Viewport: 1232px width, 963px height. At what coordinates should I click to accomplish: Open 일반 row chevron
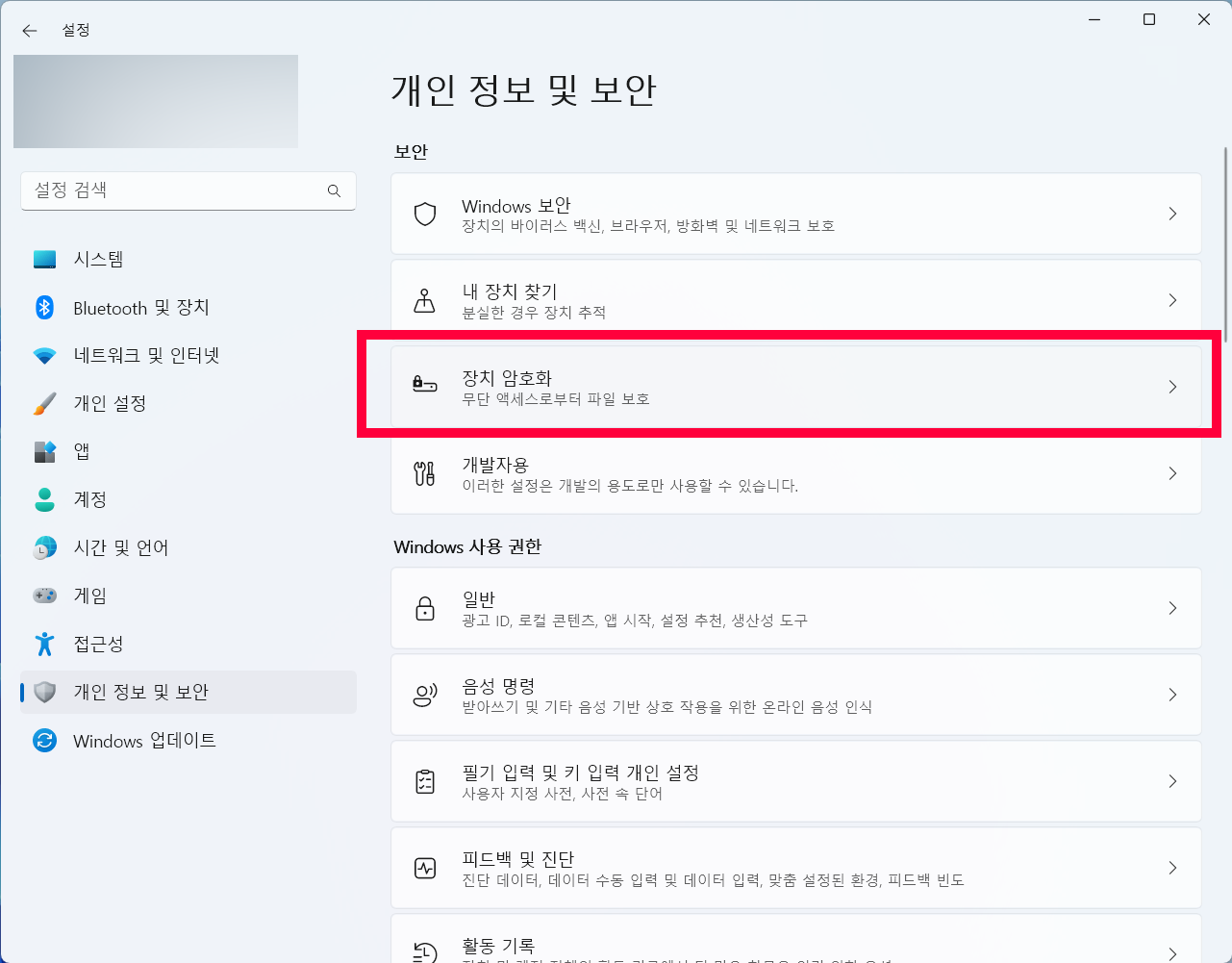tap(1172, 608)
